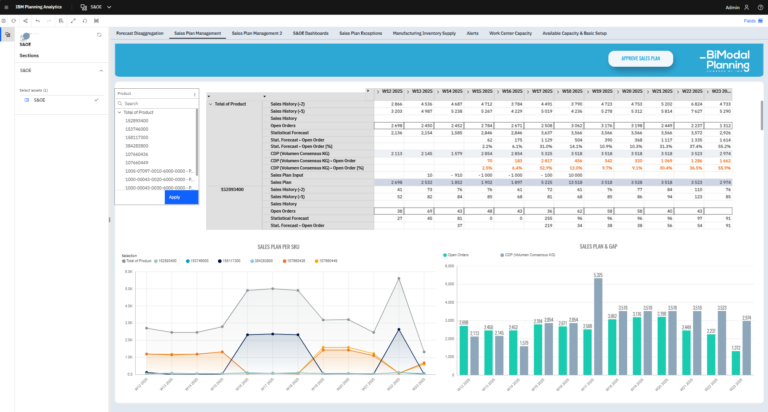
Task: Click the APPROVE SALES PLAN button
Action: pyautogui.click(x=640, y=58)
